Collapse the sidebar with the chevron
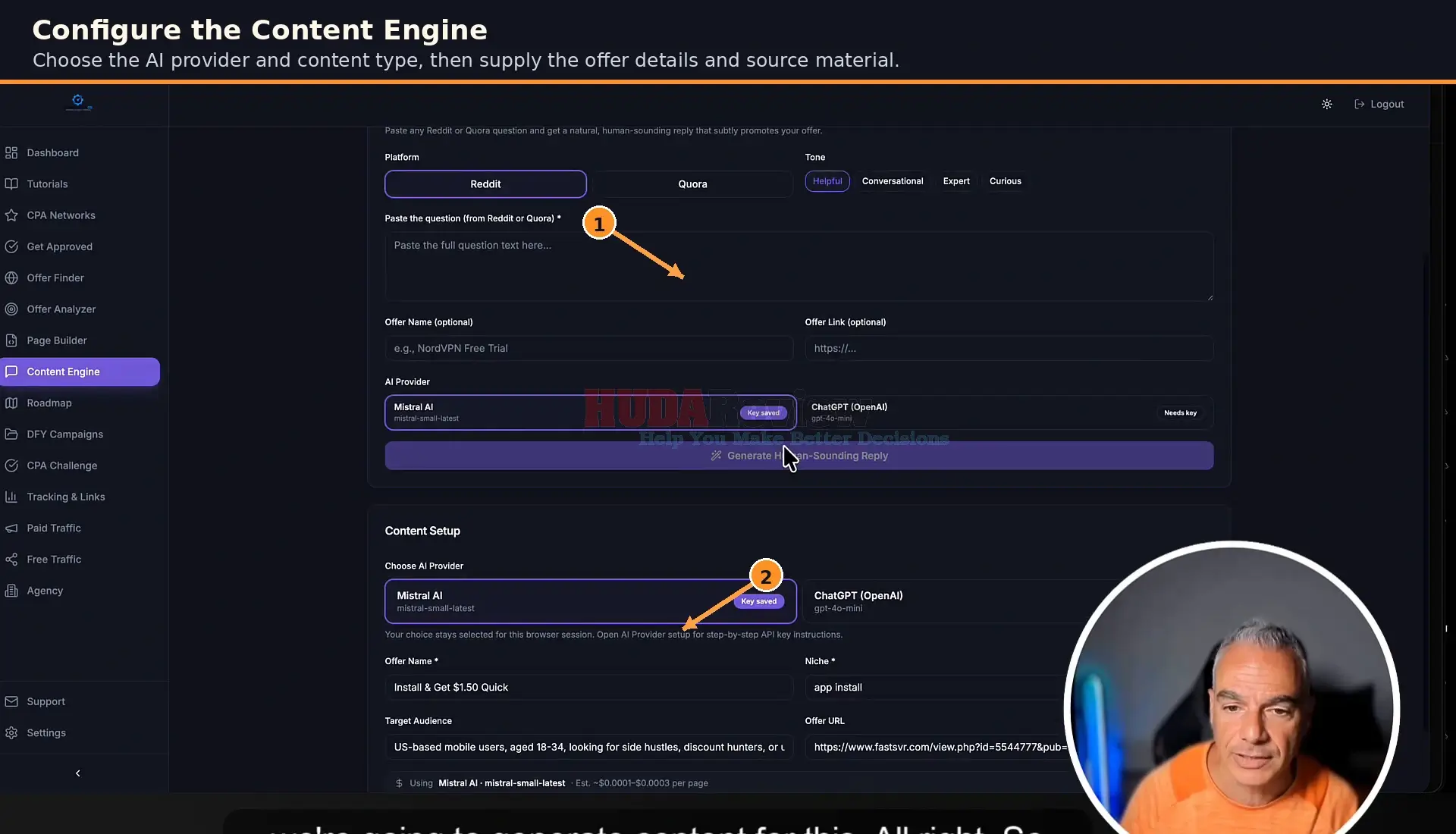1456x834 pixels. (x=77, y=773)
